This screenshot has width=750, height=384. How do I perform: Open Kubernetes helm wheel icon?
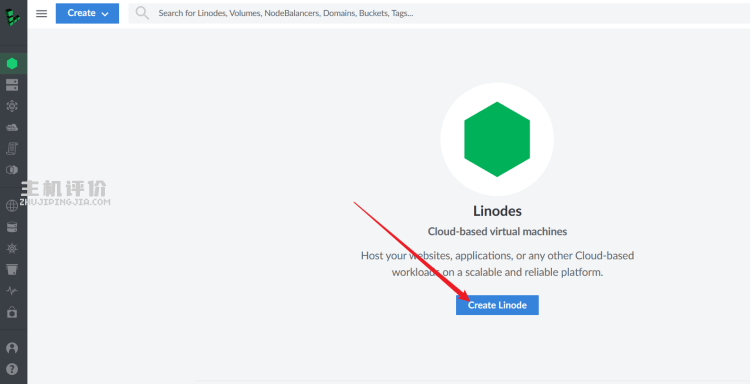[x=12, y=248]
